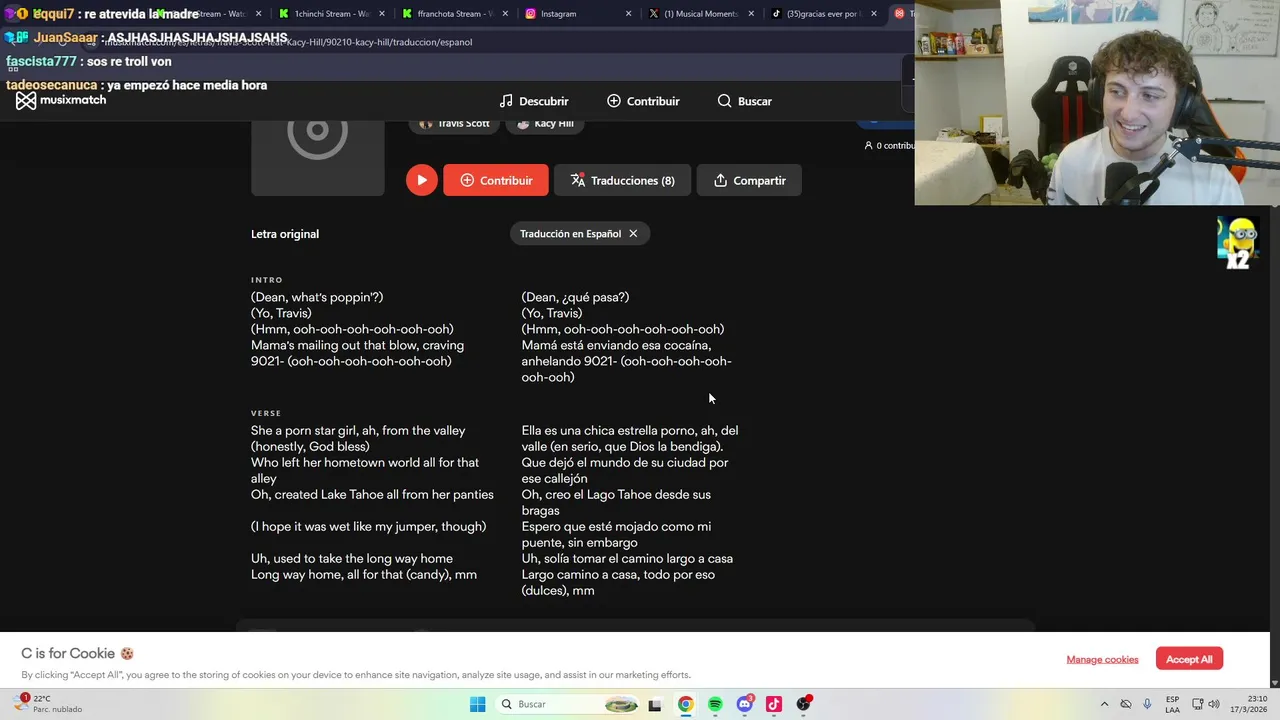Open the weather widget showing 22°C
This screenshot has height=720, width=1280.
pyautogui.click(x=50, y=704)
